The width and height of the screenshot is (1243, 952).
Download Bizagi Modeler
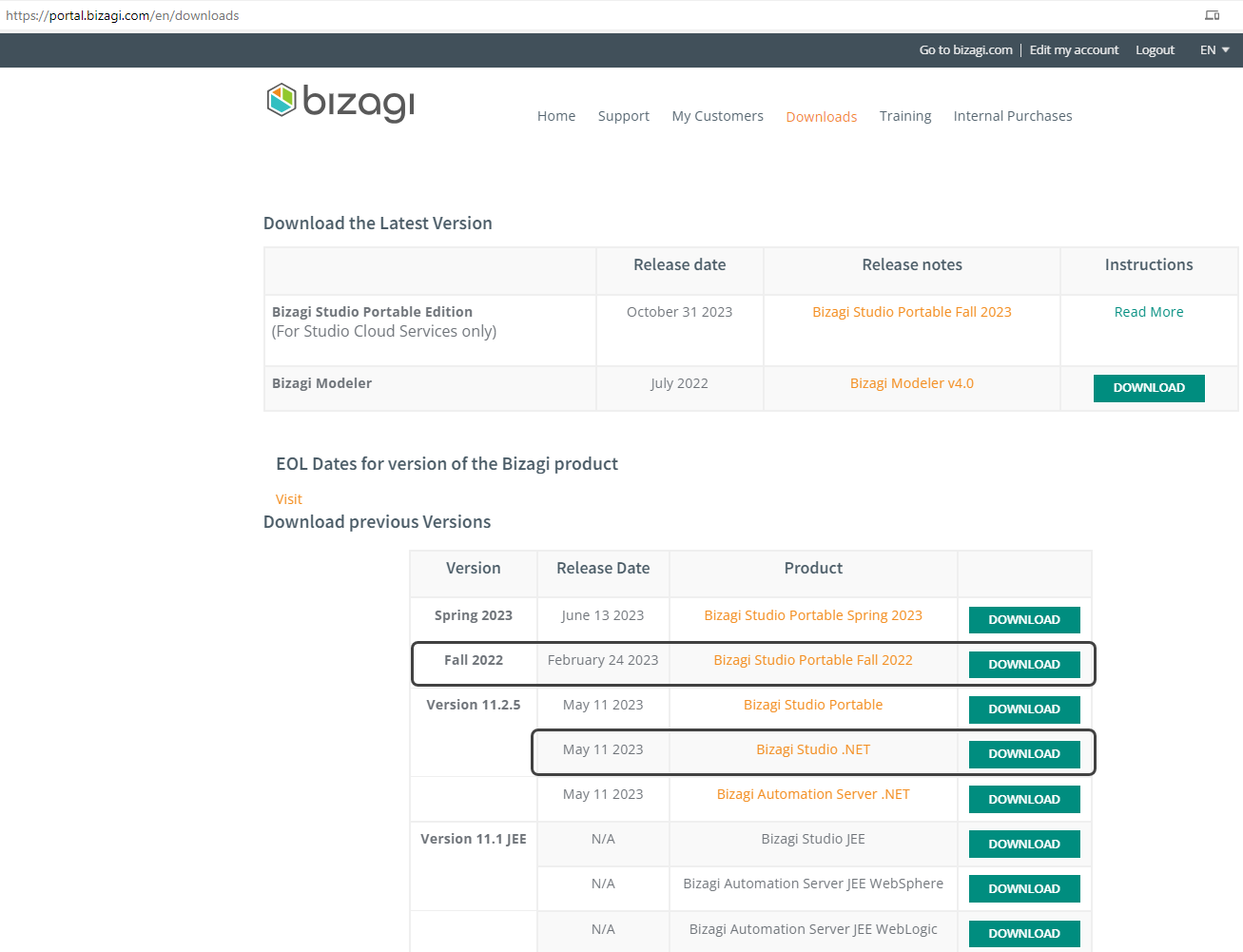coord(1149,388)
